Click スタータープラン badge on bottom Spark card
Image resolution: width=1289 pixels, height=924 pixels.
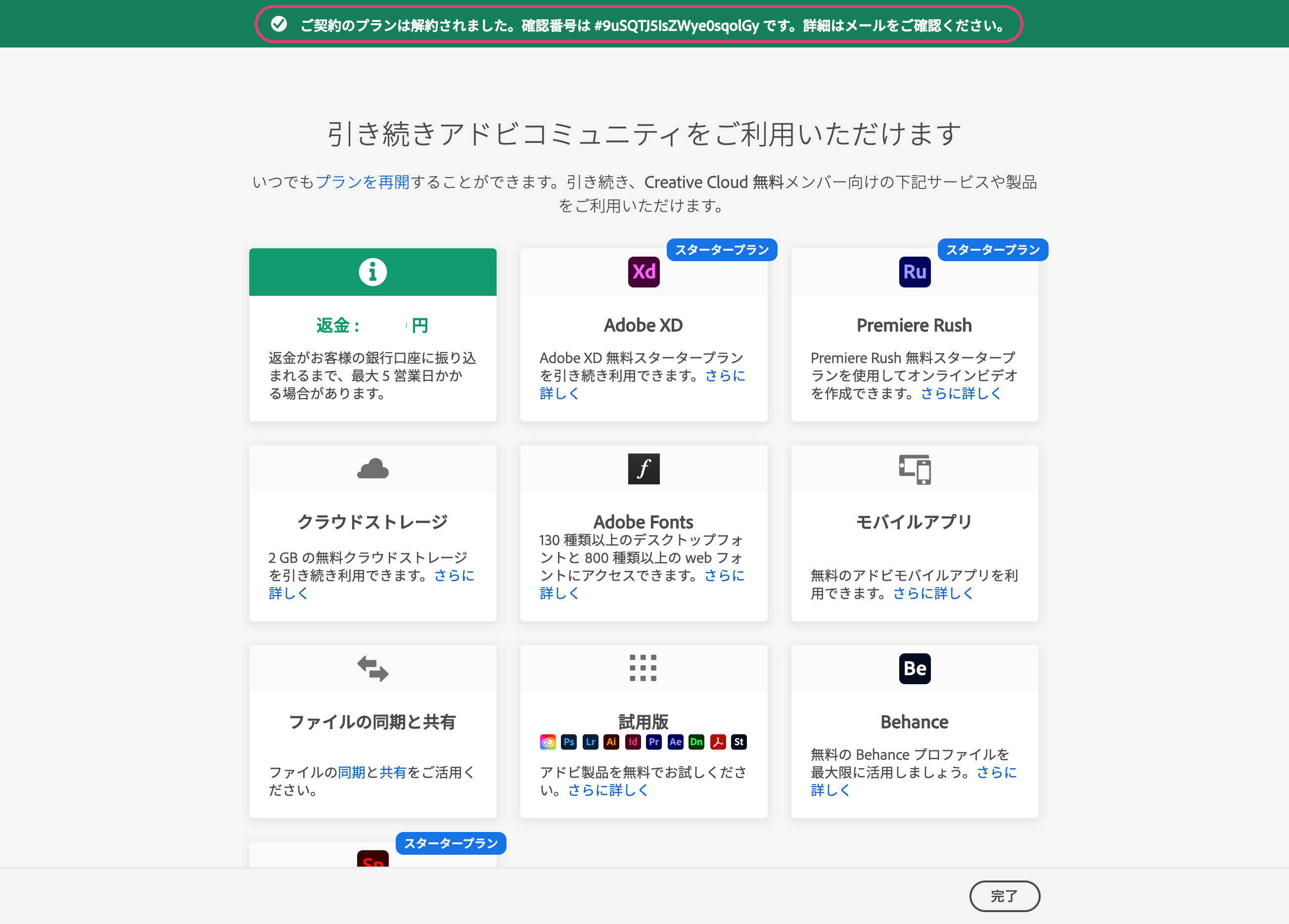coord(451,843)
